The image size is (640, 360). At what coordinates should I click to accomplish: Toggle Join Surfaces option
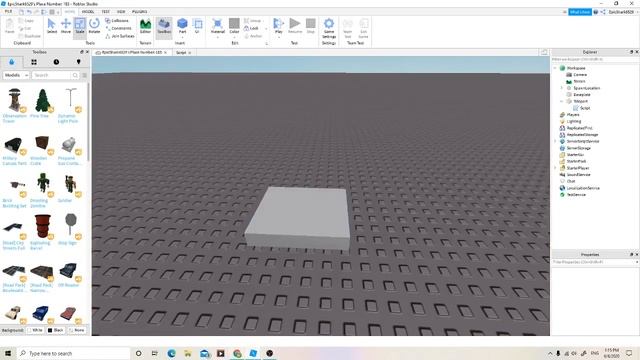point(120,36)
